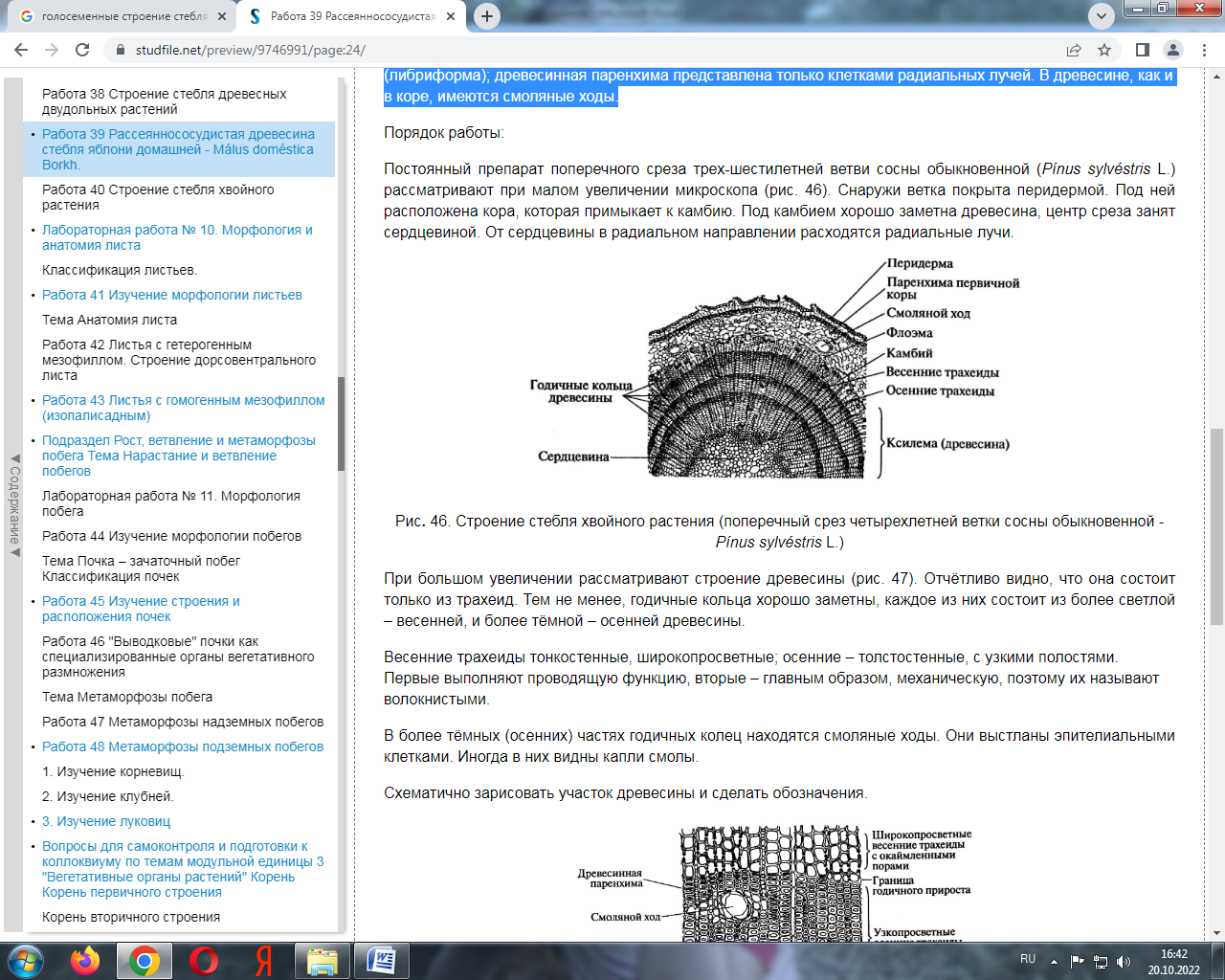This screenshot has width=1225, height=980.
Task: Click the main page vertical scrollbar thumb
Action: click(1216, 524)
